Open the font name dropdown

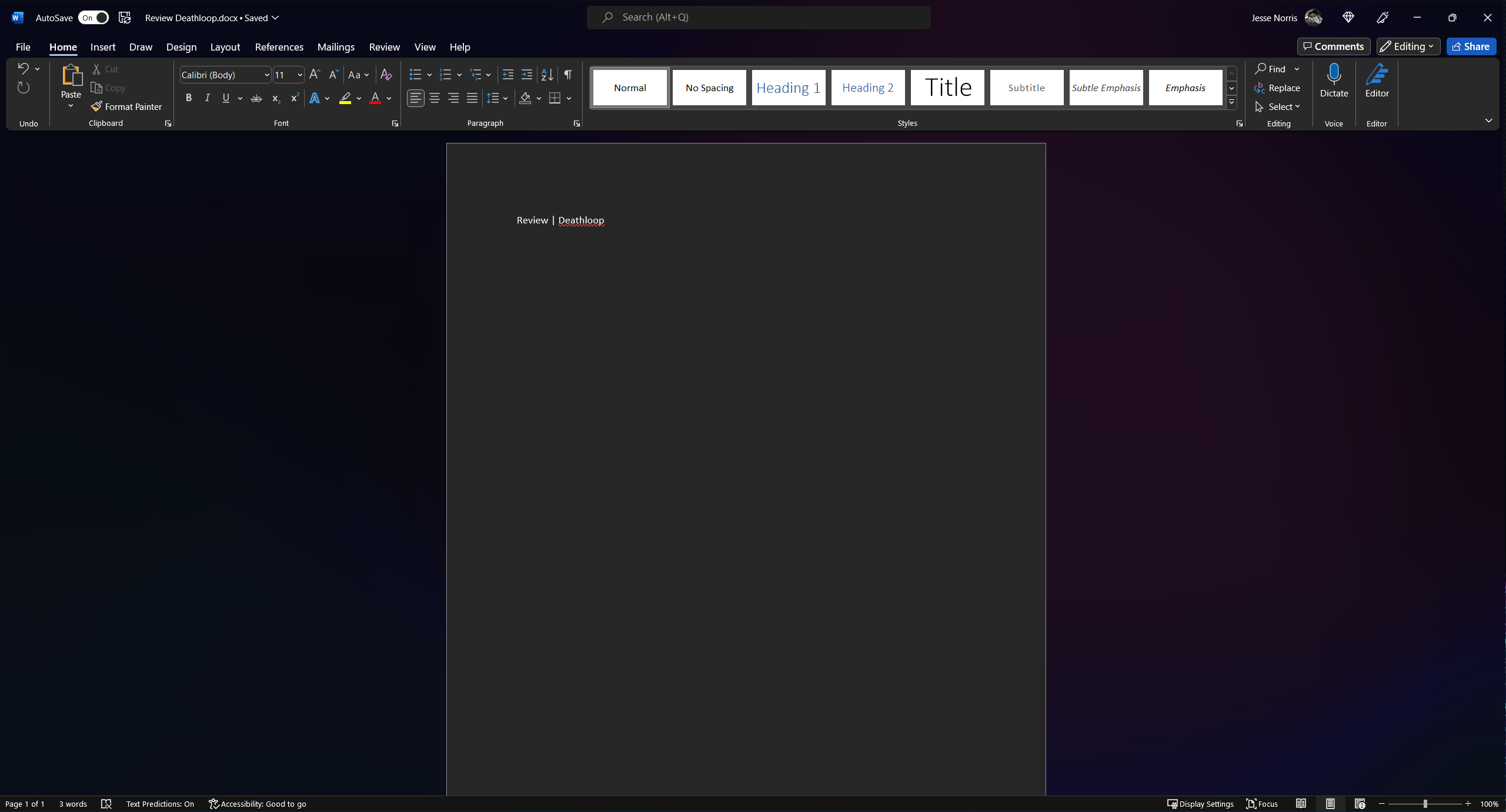point(267,75)
